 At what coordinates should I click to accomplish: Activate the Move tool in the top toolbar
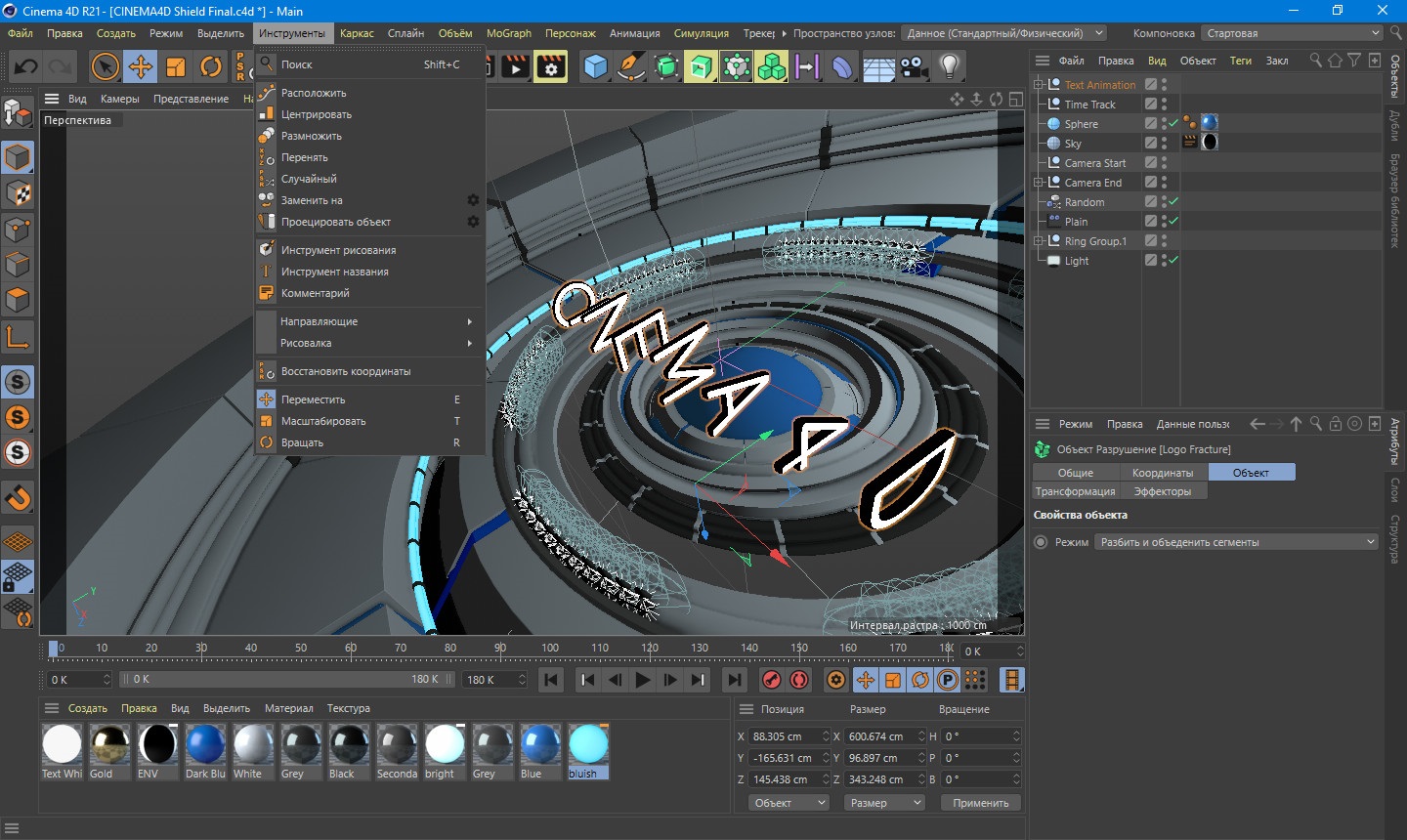tap(141, 67)
